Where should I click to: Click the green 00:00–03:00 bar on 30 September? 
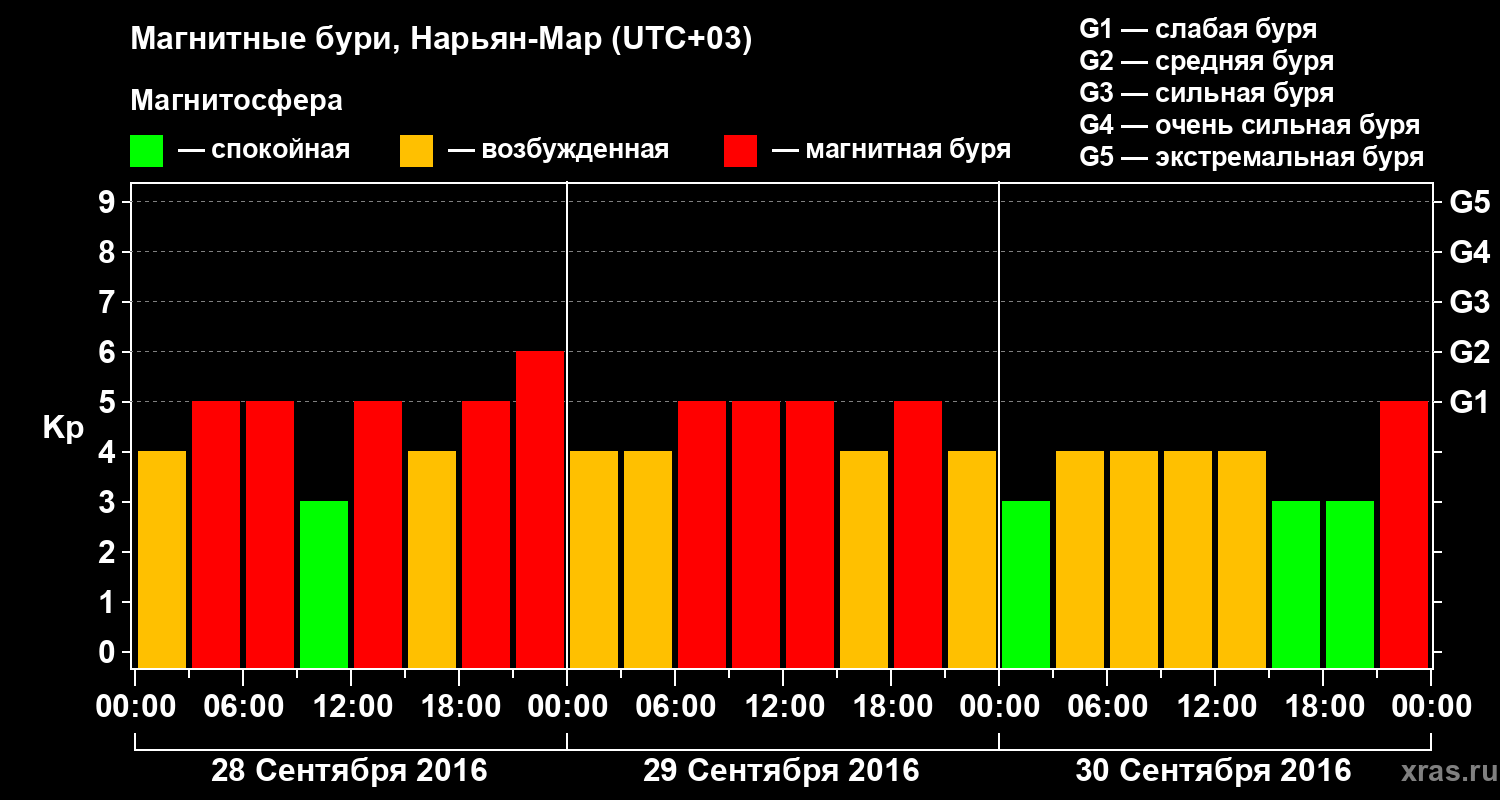(x=1026, y=584)
